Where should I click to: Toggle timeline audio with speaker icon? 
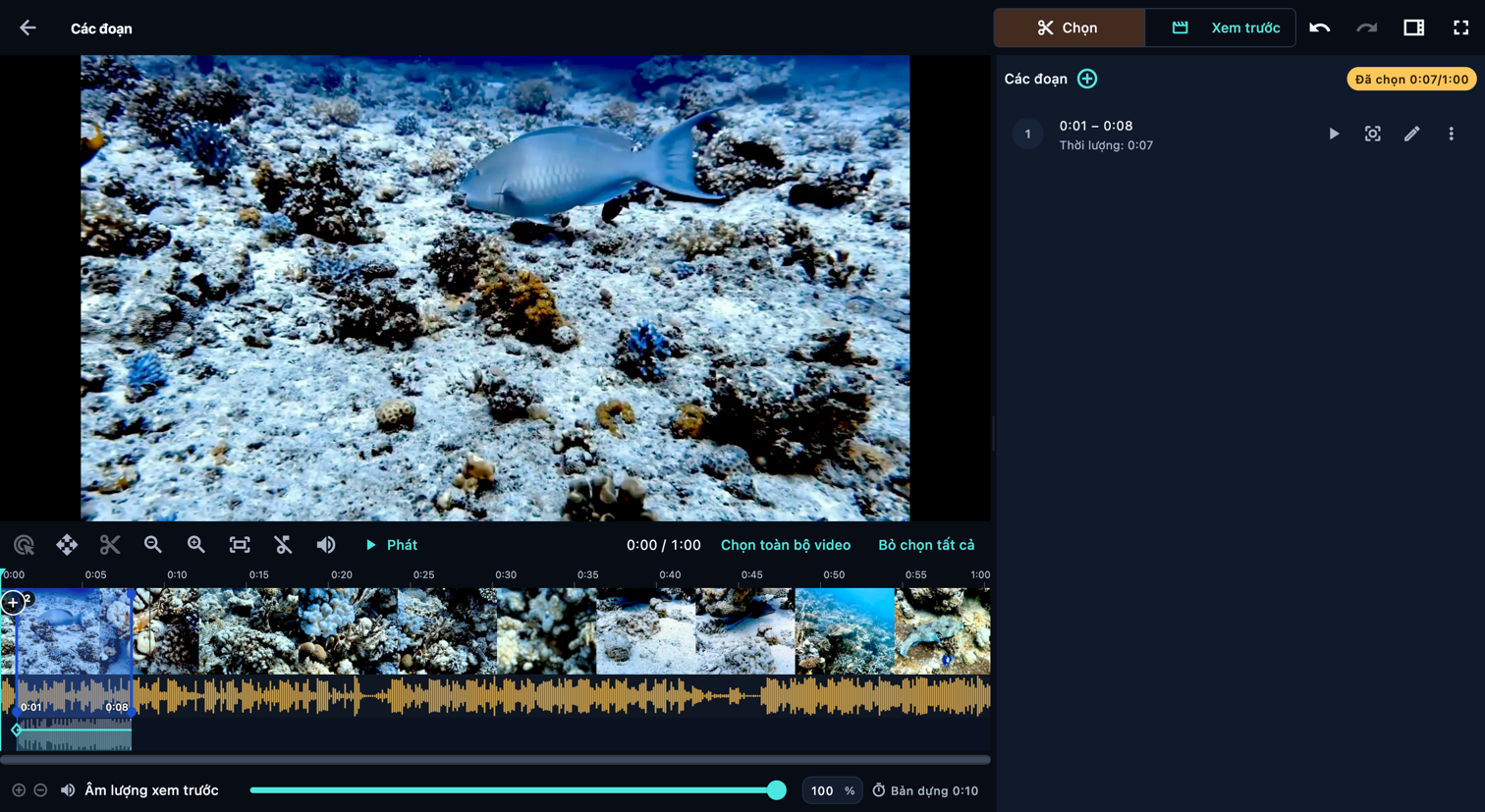[x=326, y=545]
